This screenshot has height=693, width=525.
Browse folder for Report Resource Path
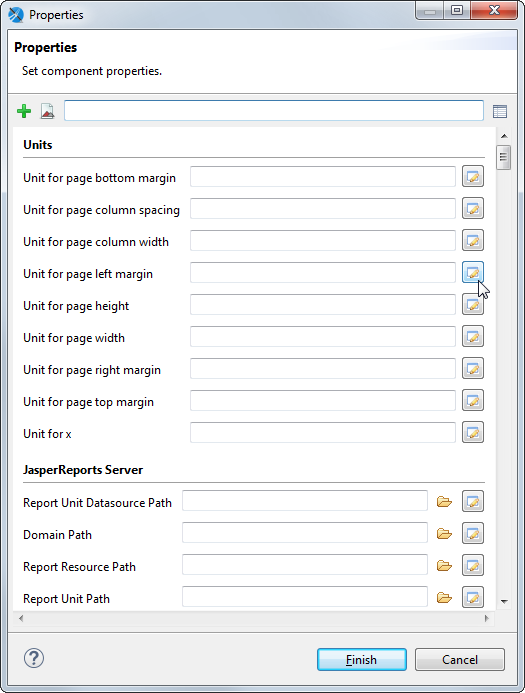[444, 565]
